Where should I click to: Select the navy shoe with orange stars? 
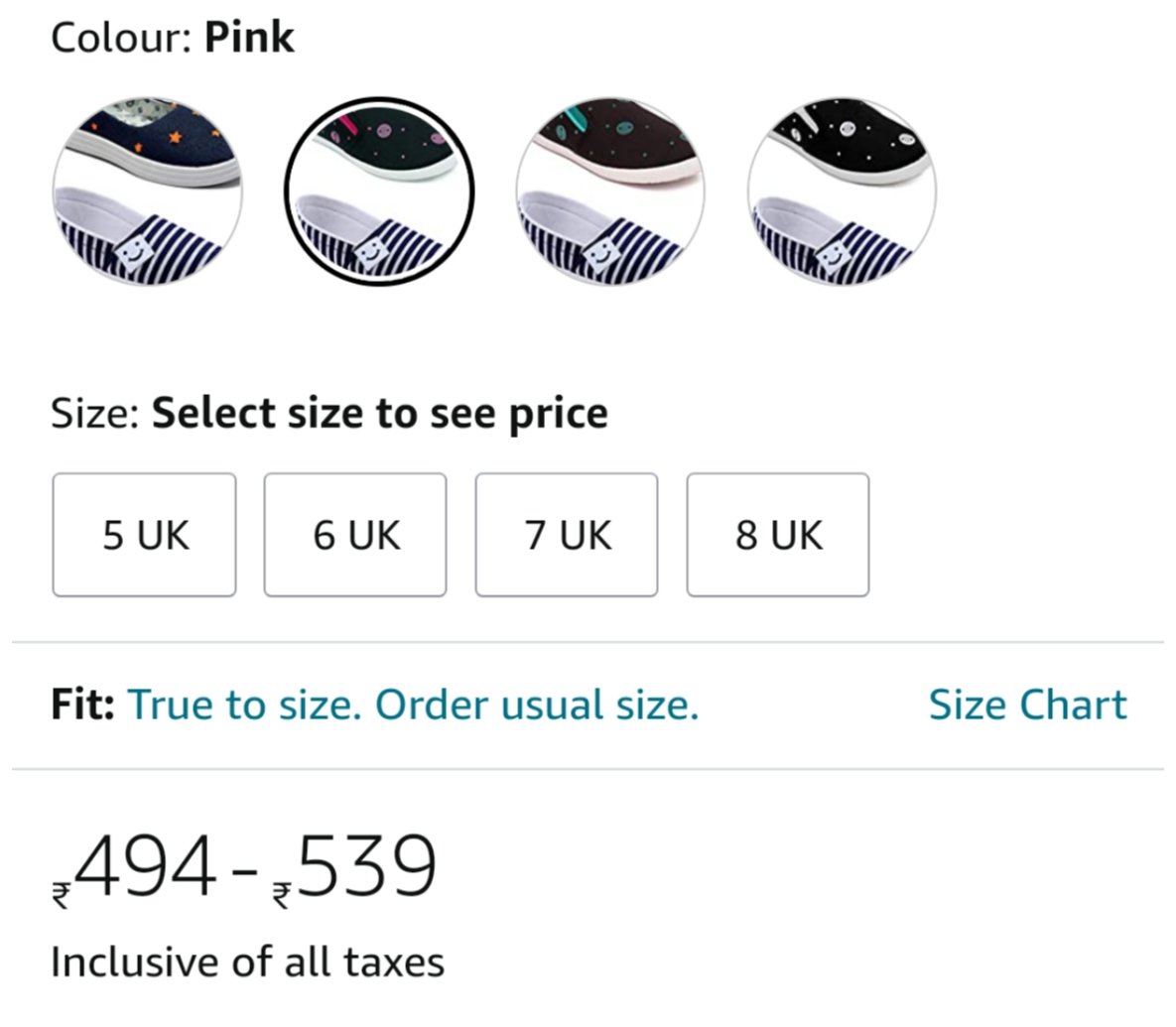tap(147, 192)
